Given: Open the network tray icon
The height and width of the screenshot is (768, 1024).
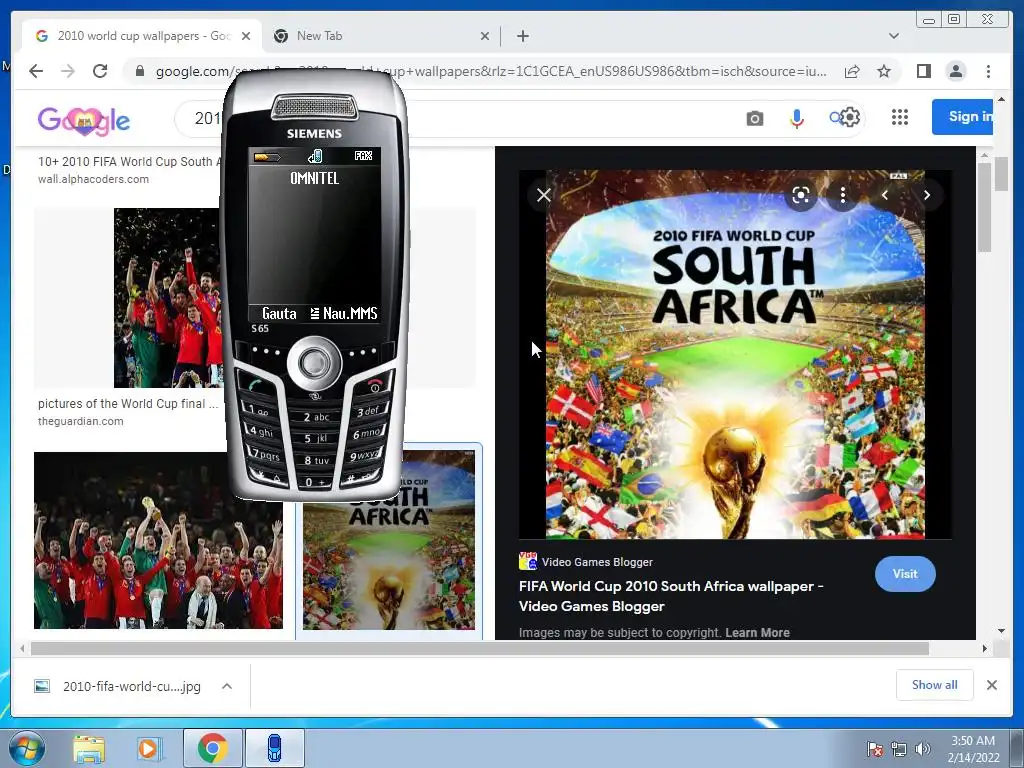Looking at the screenshot, I should 899,749.
